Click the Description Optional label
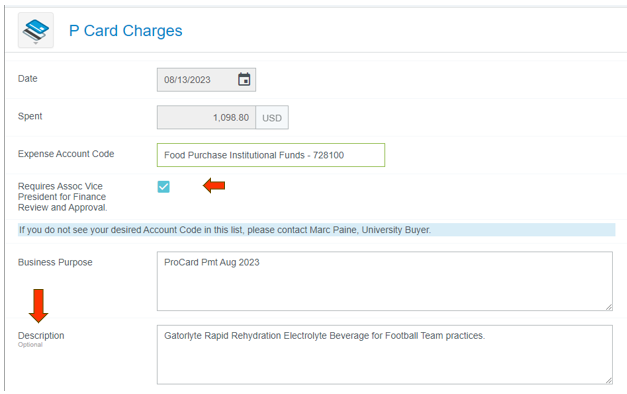Viewport: 627px width, 394px height. [41, 339]
